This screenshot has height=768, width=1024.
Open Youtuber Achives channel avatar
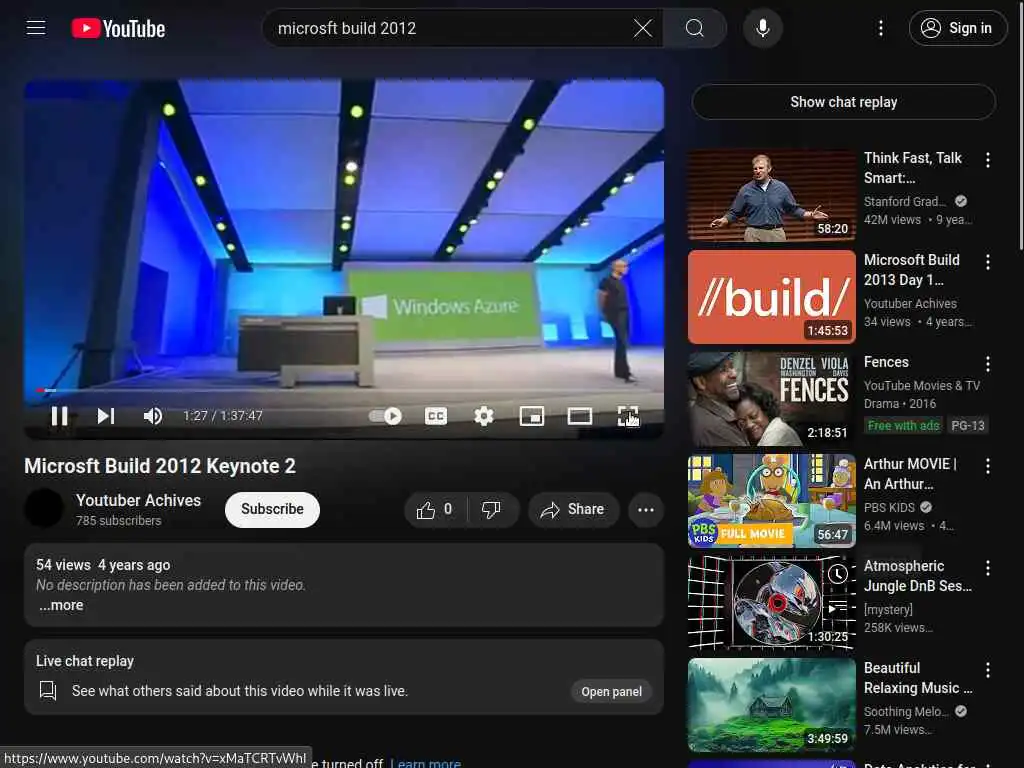[44, 508]
